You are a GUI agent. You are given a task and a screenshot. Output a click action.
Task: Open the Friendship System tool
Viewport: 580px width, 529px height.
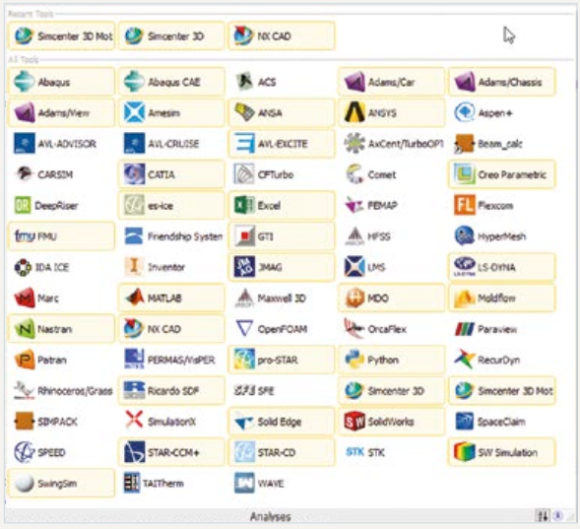(x=172, y=236)
